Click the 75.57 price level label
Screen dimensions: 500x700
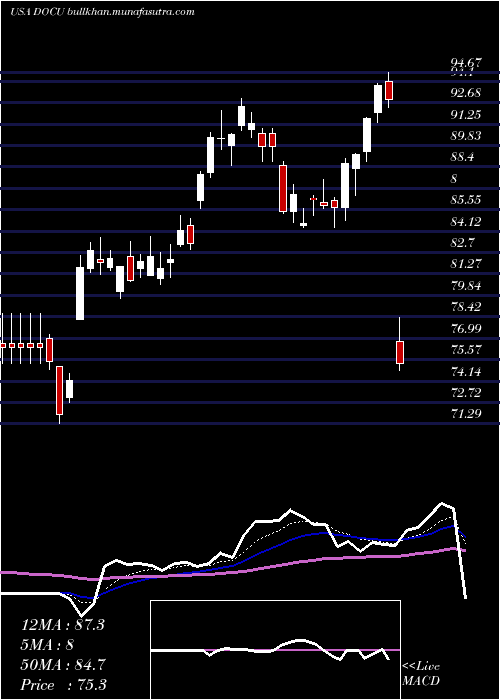[466, 350]
